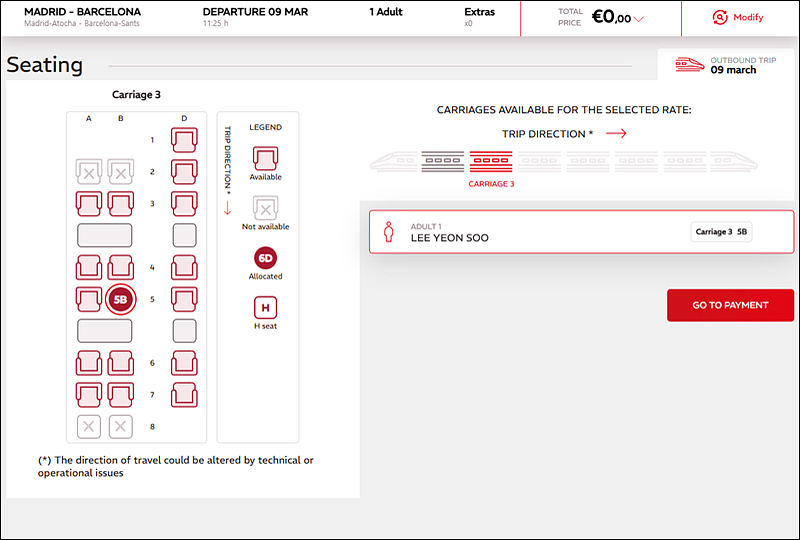This screenshot has height=540, width=800.
Task: Choose seat 6A
Action: click(x=89, y=363)
